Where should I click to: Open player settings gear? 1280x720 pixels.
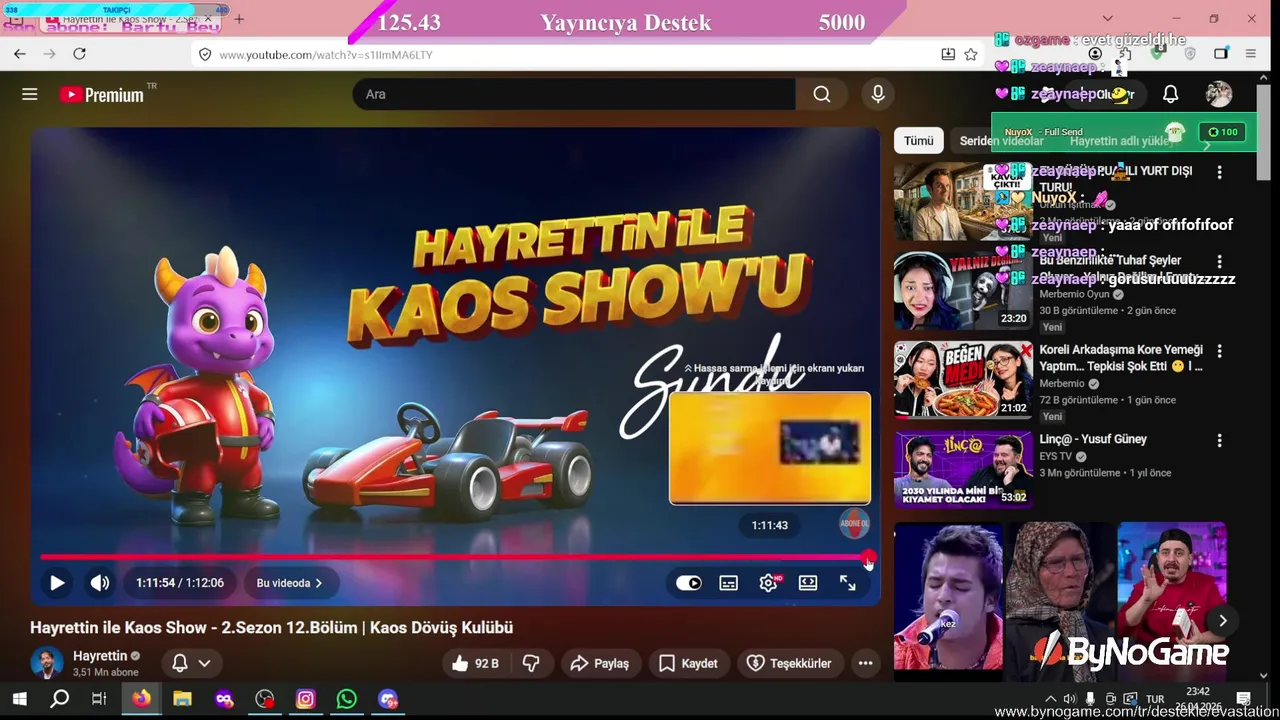pyautogui.click(x=768, y=583)
